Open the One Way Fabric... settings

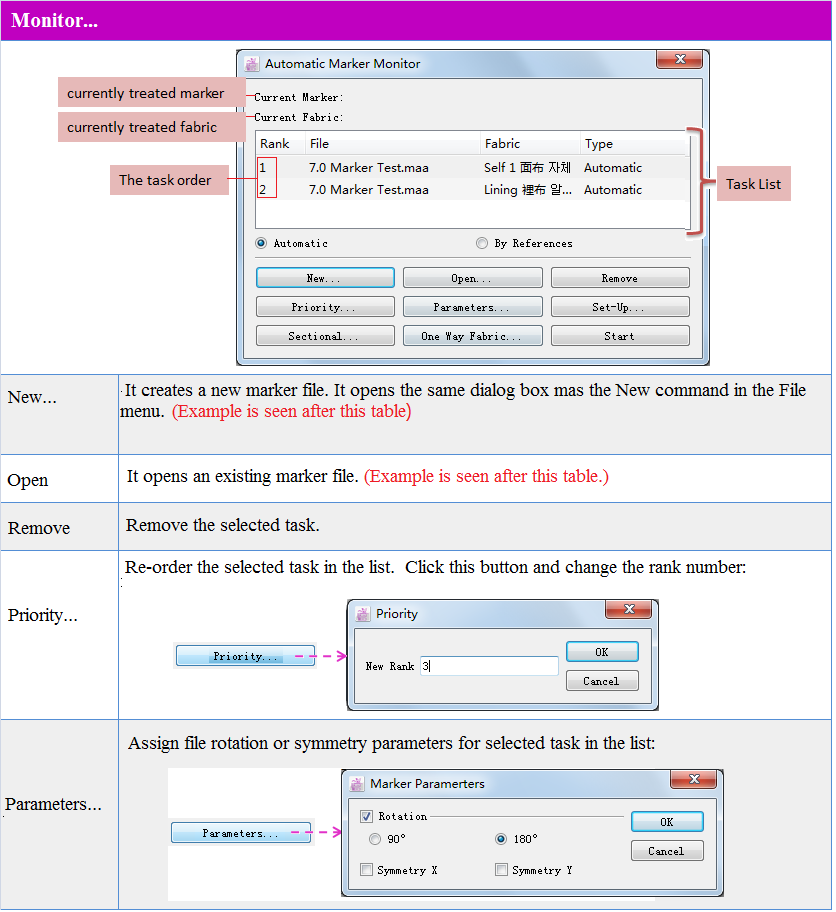[x=472, y=336]
